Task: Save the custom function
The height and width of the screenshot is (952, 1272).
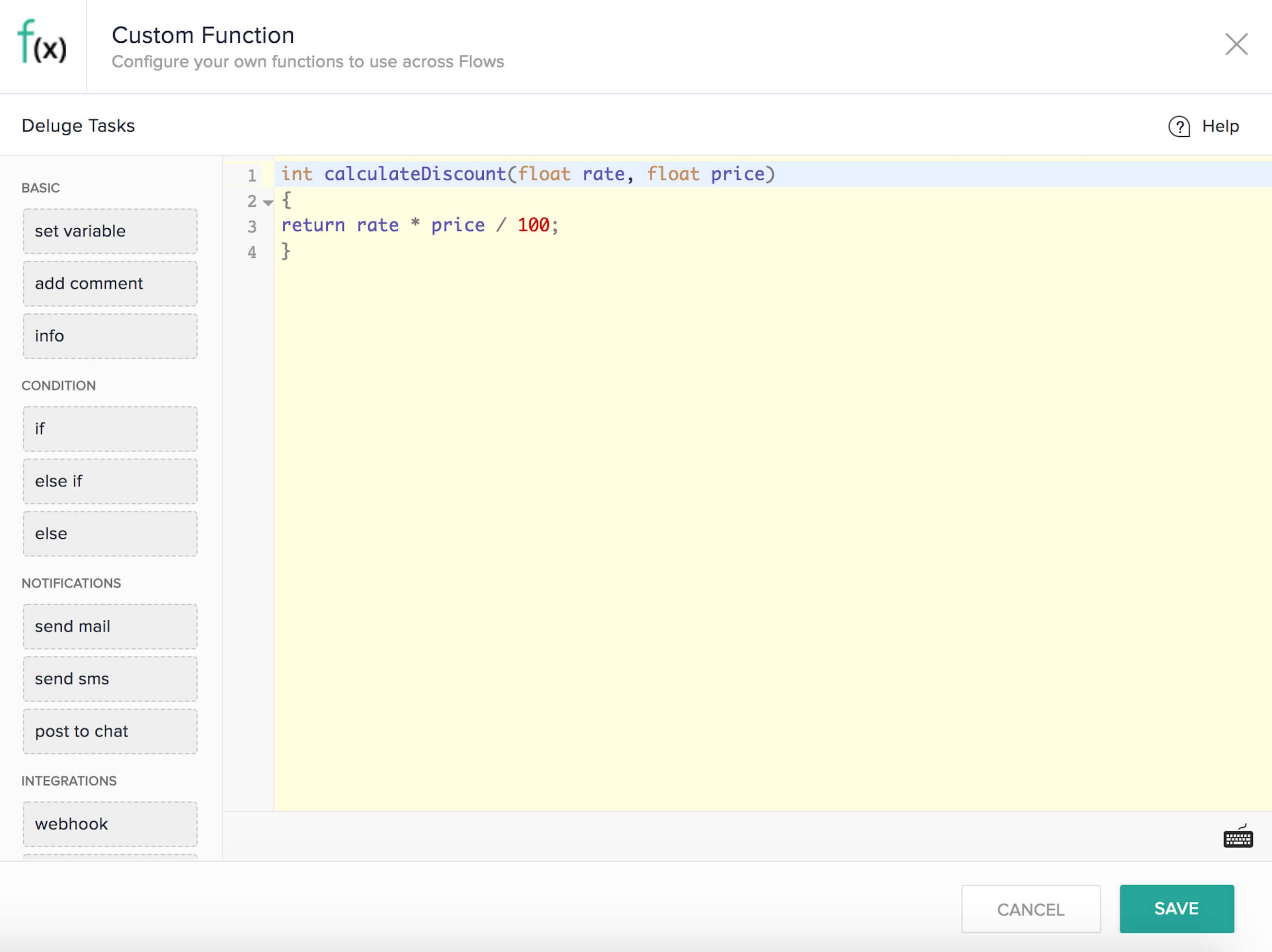Action: (x=1176, y=909)
